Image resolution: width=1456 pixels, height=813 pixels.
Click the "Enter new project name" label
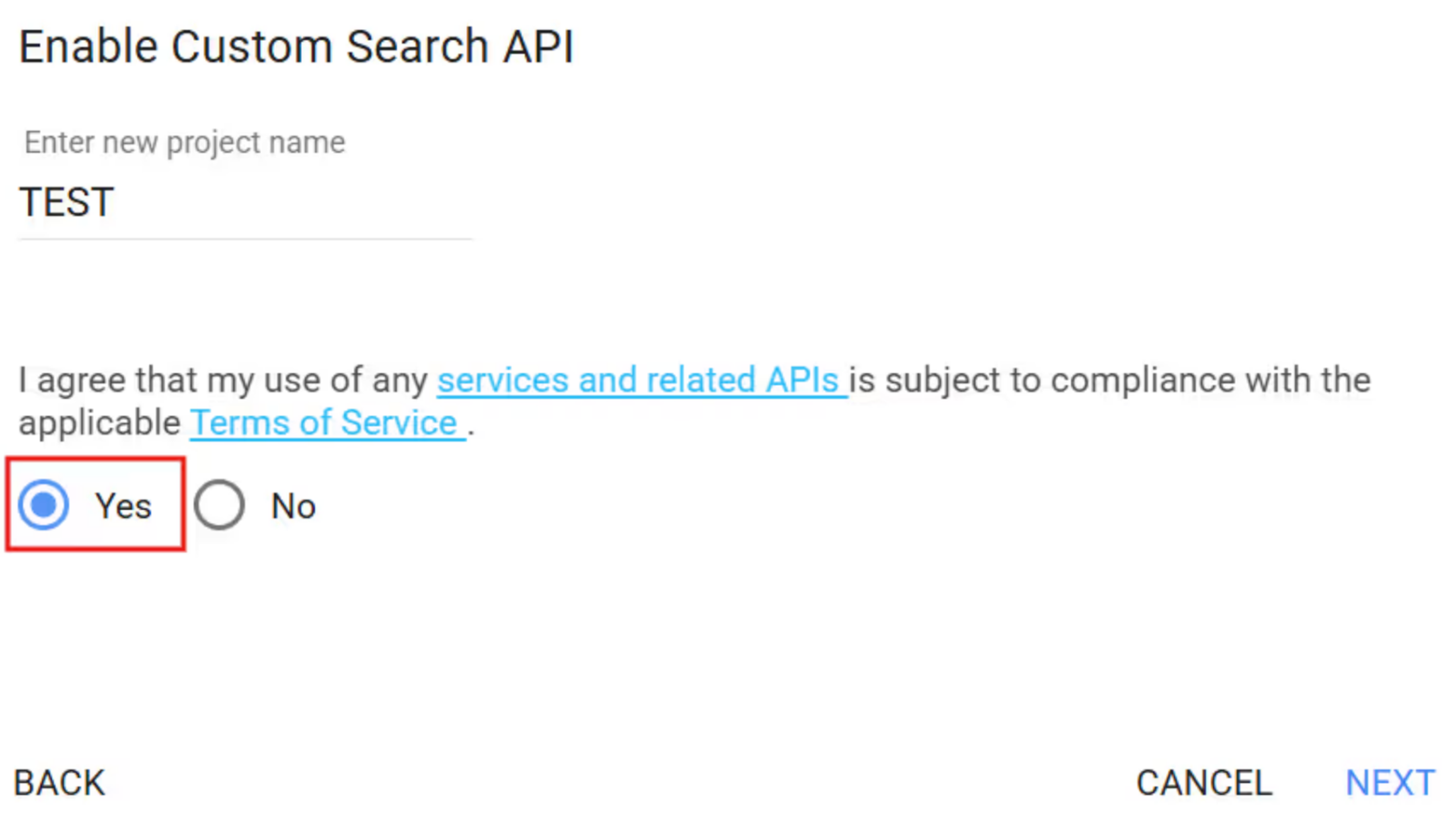(x=185, y=142)
